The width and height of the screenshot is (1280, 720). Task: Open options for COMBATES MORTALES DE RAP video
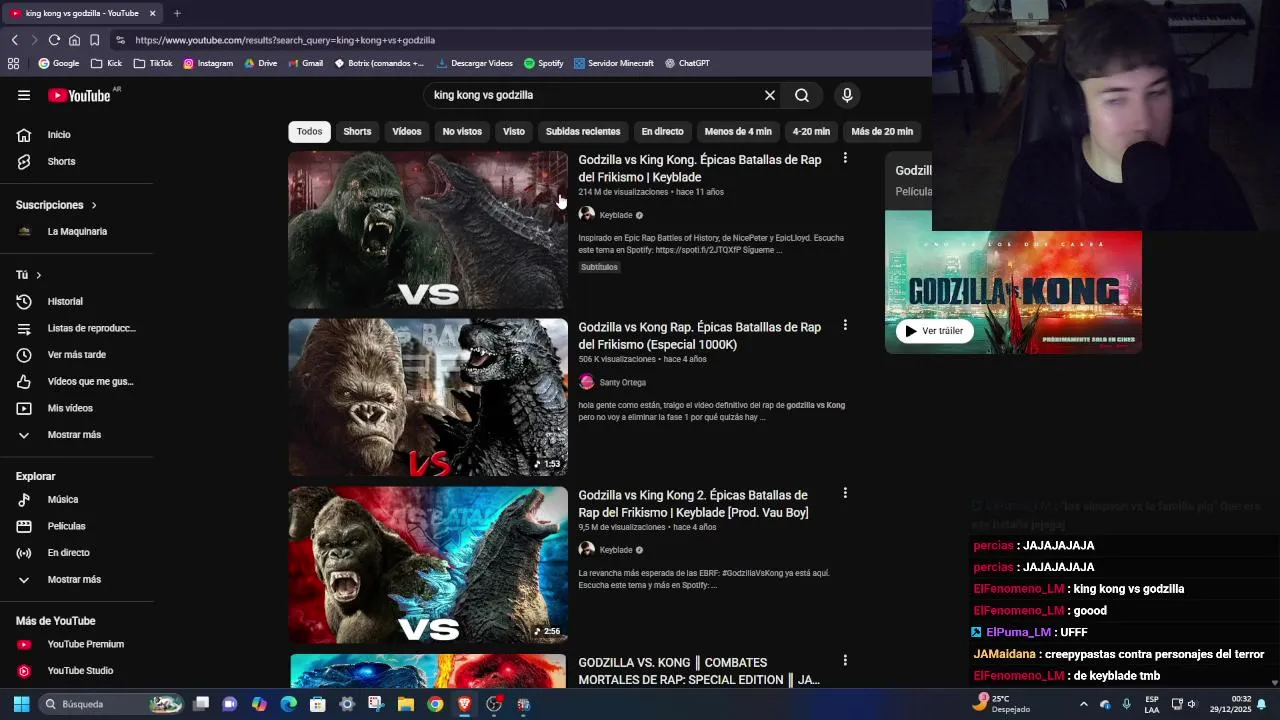pos(845,660)
